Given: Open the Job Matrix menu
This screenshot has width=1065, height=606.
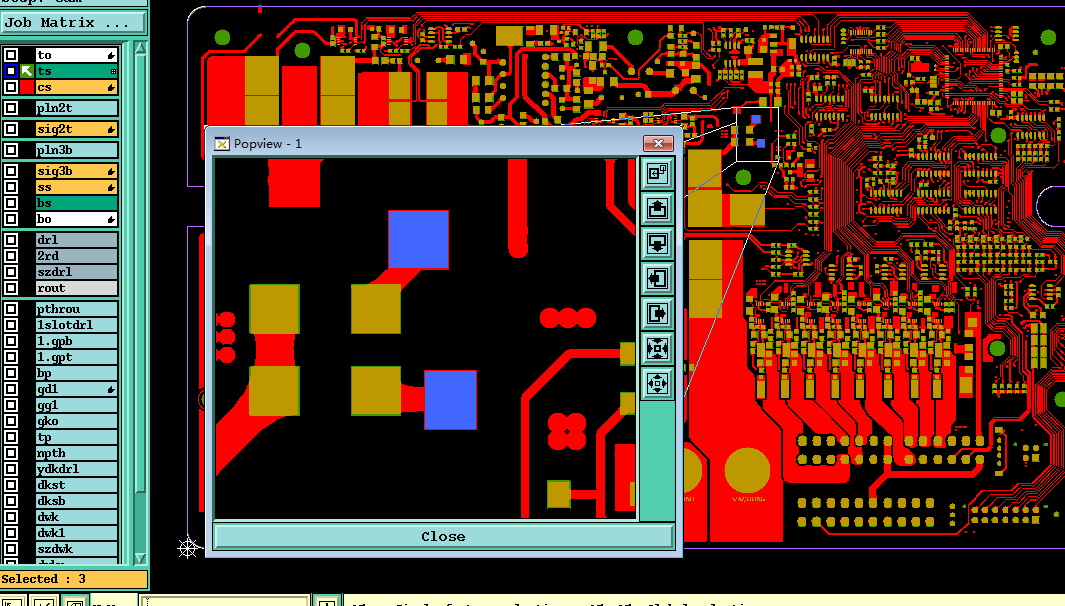Looking at the screenshot, I should [73, 22].
